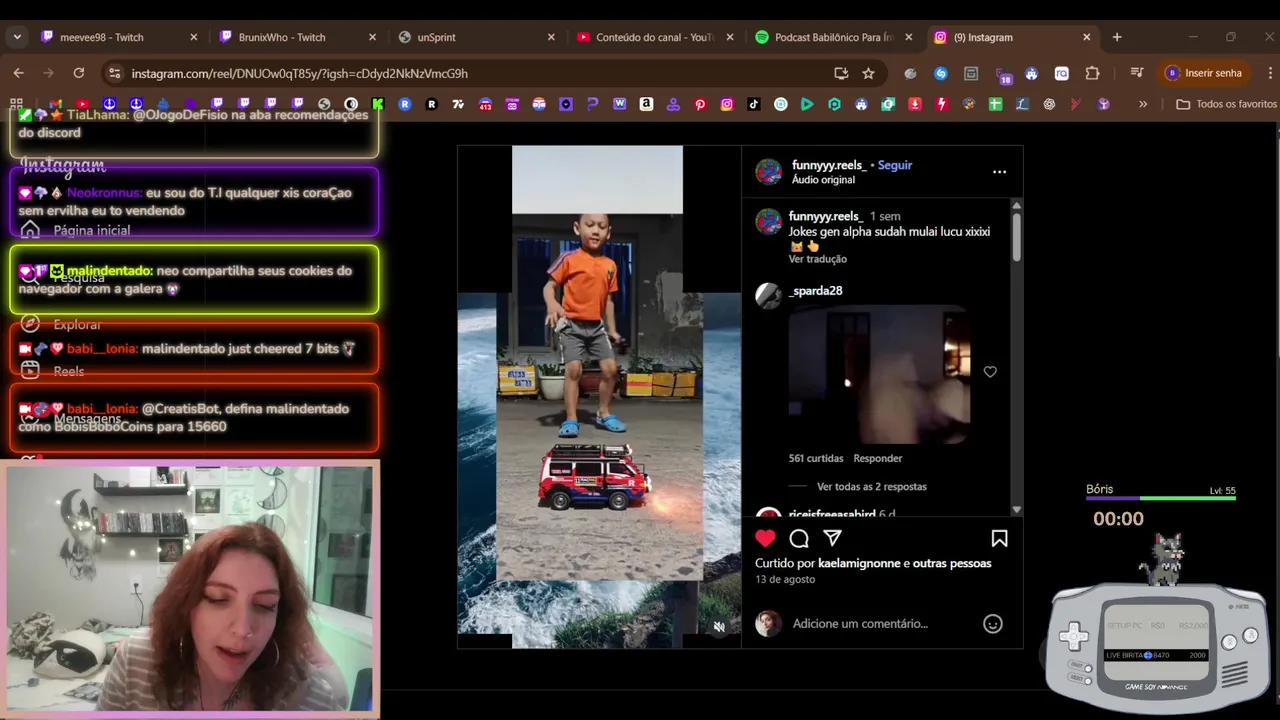The width and height of the screenshot is (1280, 720).
Task: Unmute the reel video audio
Action: [718, 627]
